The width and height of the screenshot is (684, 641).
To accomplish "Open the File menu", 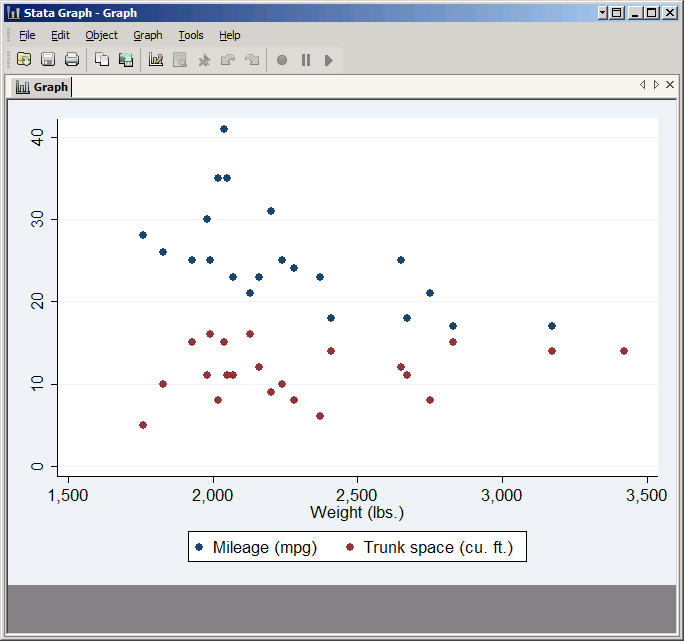I will (x=27, y=35).
